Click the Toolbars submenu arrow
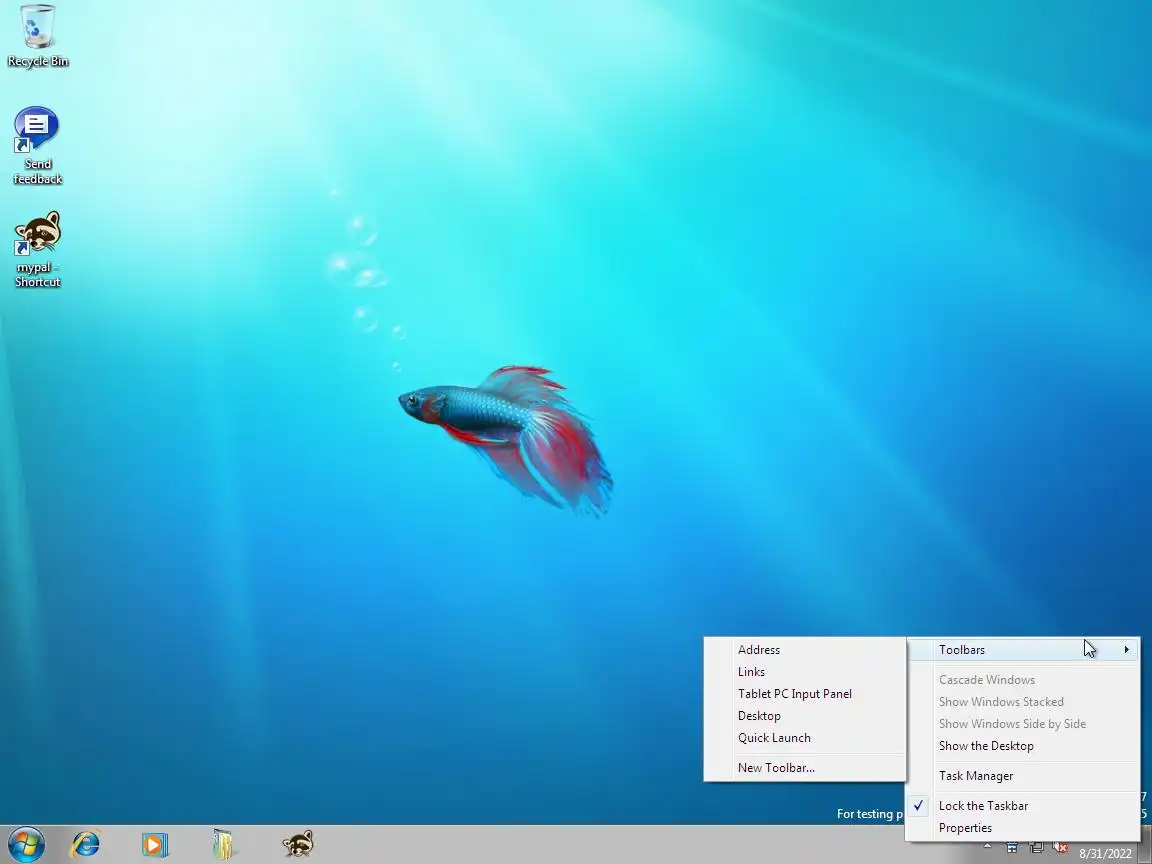The image size is (1152, 864). pyautogui.click(x=1126, y=649)
